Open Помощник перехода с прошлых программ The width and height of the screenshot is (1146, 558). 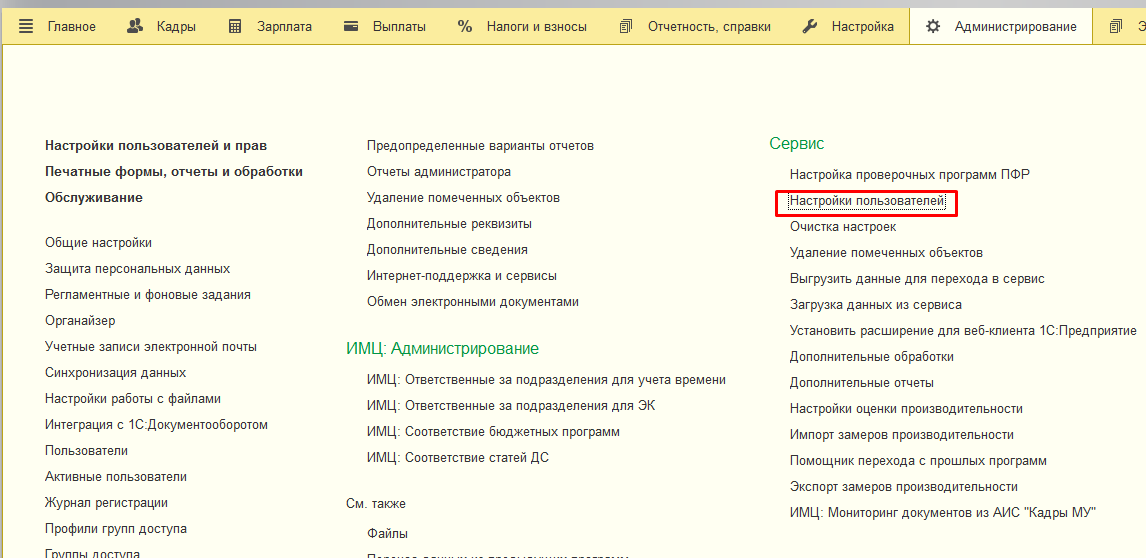pyautogui.click(x=919, y=461)
